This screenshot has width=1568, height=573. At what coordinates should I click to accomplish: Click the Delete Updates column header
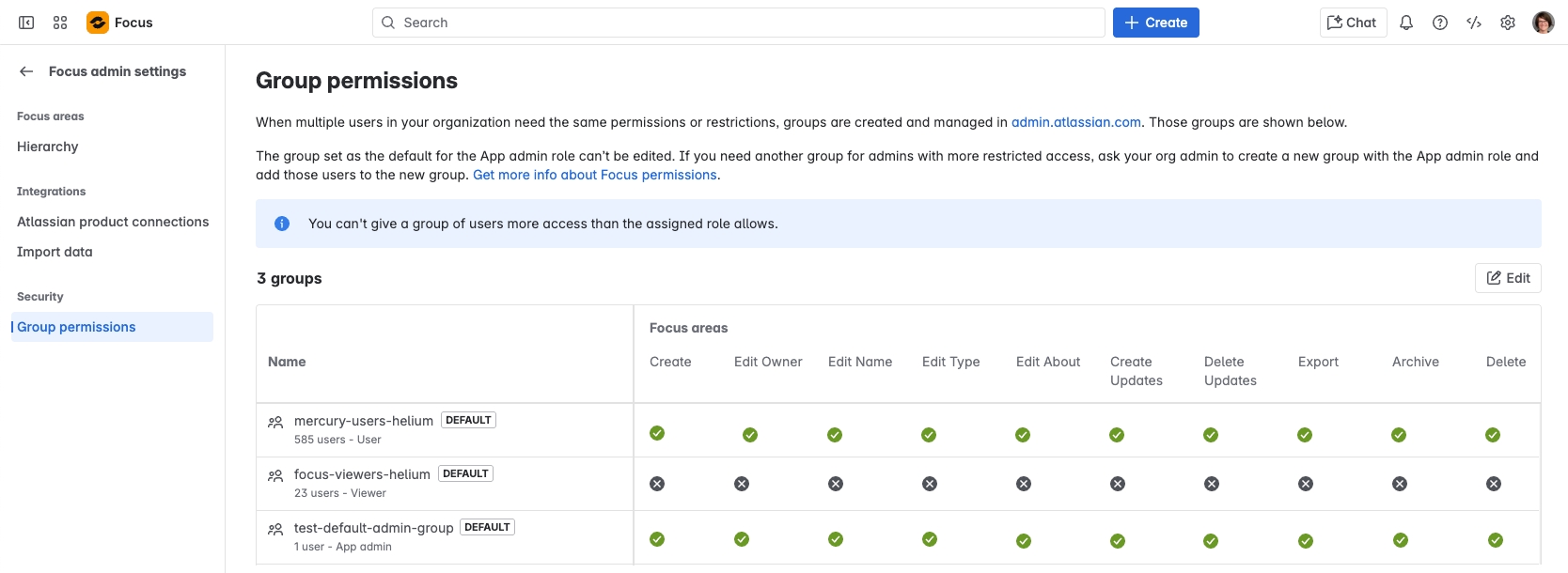click(1231, 371)
